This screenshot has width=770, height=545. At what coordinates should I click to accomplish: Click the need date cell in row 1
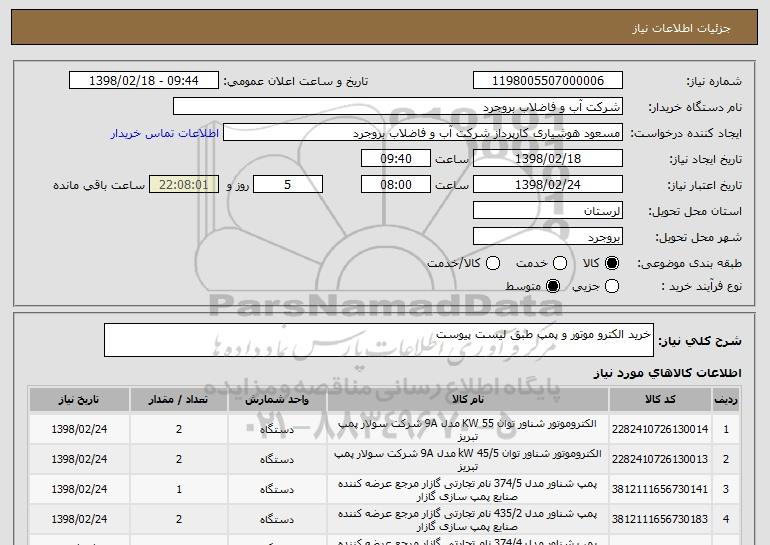click(79, 429)
